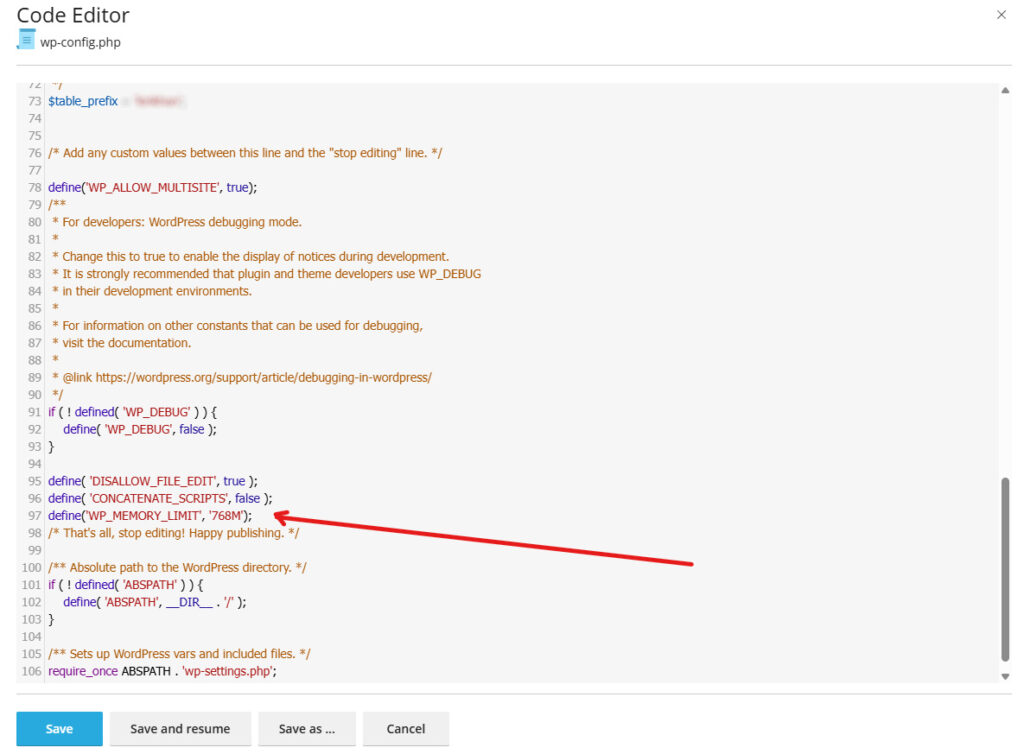Click Save and resume

180,728
